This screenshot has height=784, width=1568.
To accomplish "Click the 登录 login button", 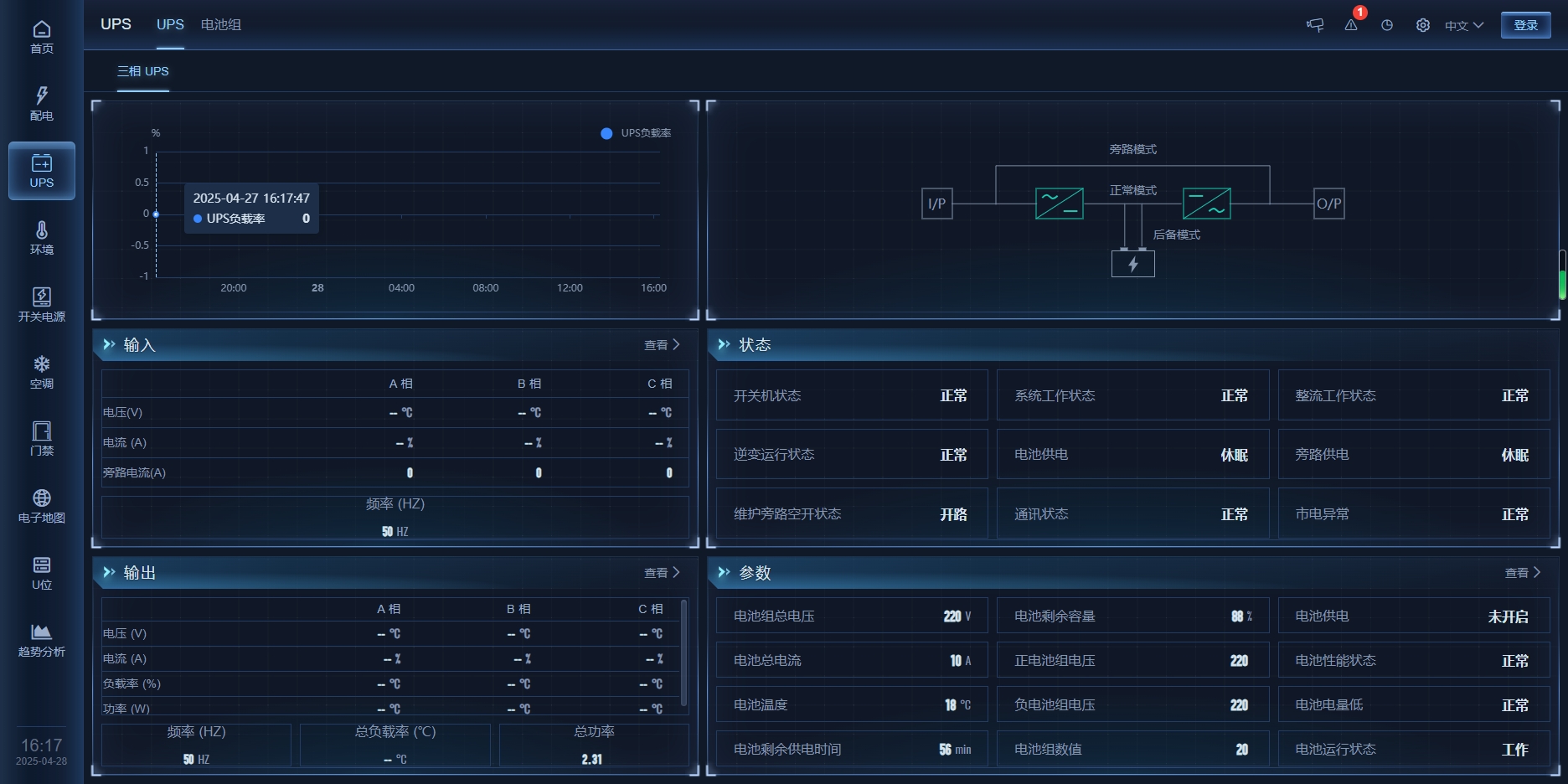I will pos(1525,25).
